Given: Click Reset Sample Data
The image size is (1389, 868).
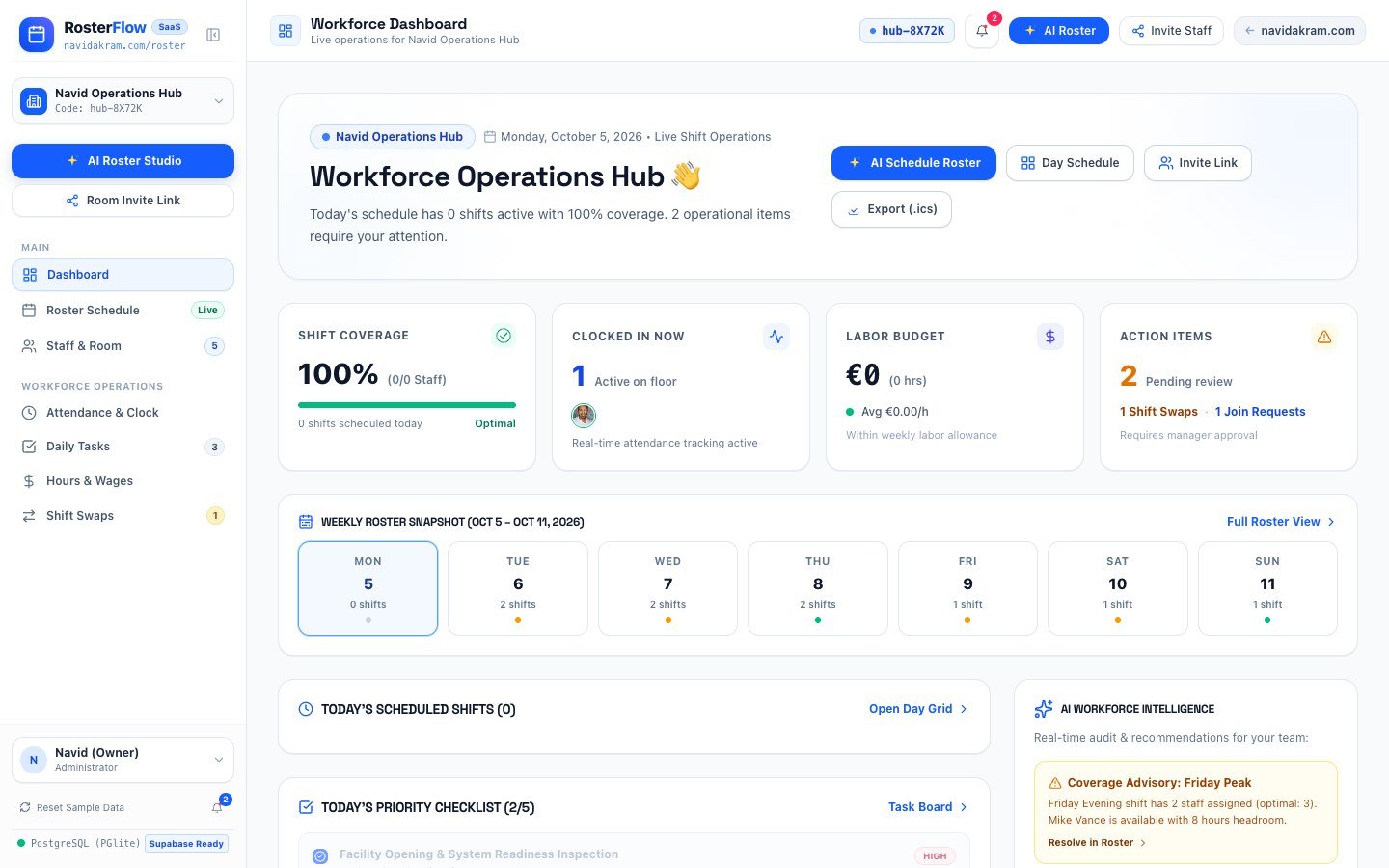Looking at the screenshot, I should pyautogui.click(x=72, y=808).
